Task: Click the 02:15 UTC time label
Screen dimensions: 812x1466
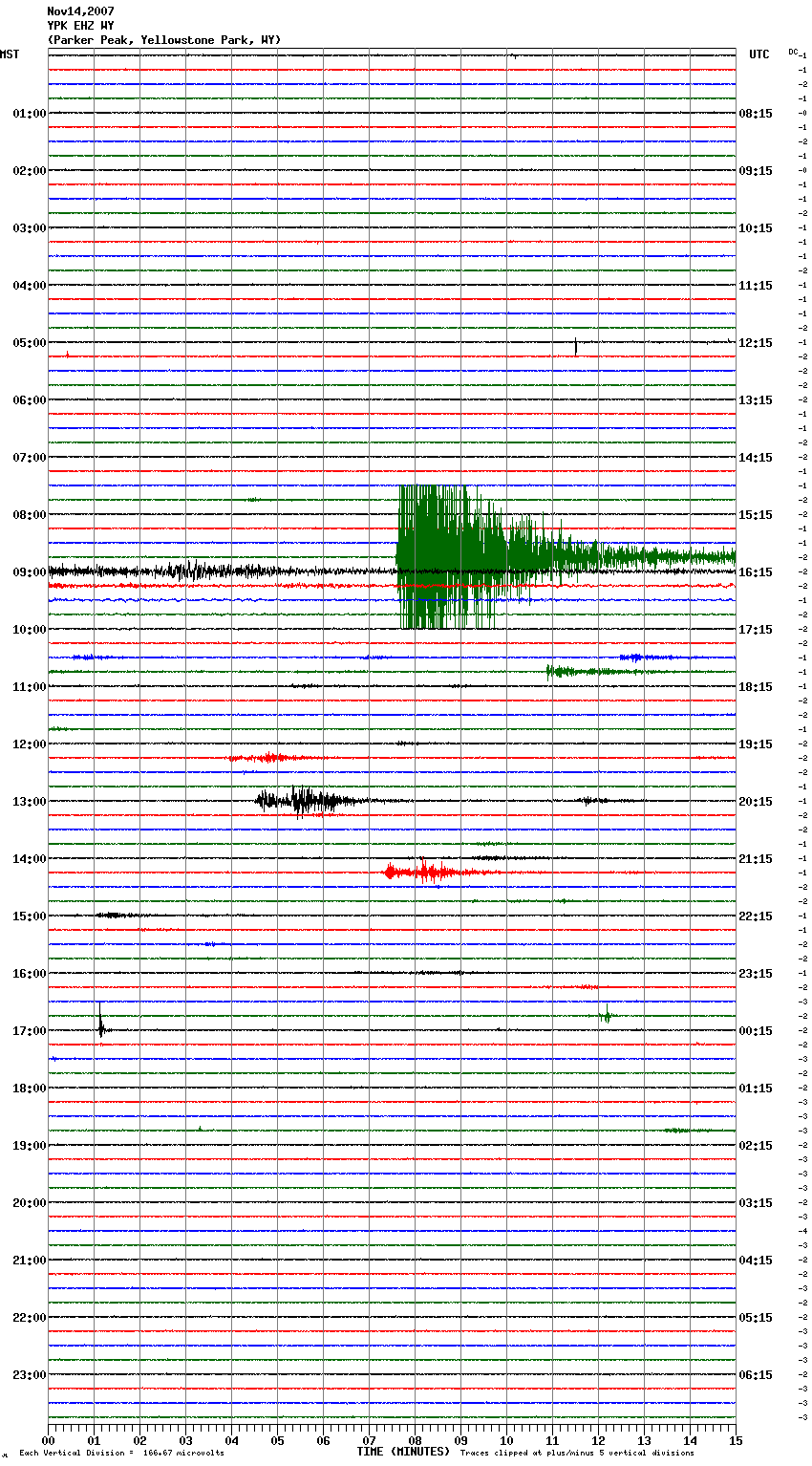Action: 756,1146
